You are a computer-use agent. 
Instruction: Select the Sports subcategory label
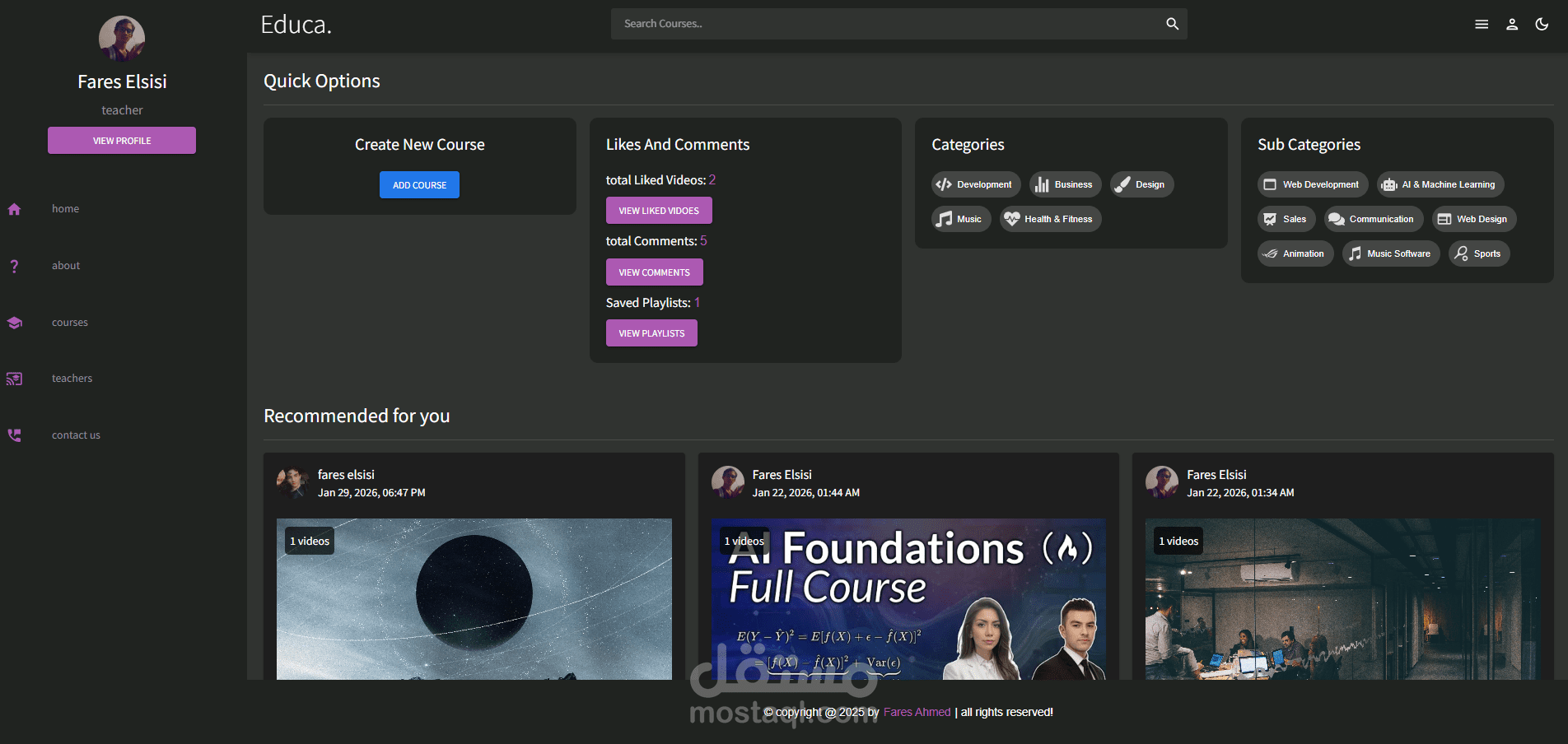pos(1487,253)
